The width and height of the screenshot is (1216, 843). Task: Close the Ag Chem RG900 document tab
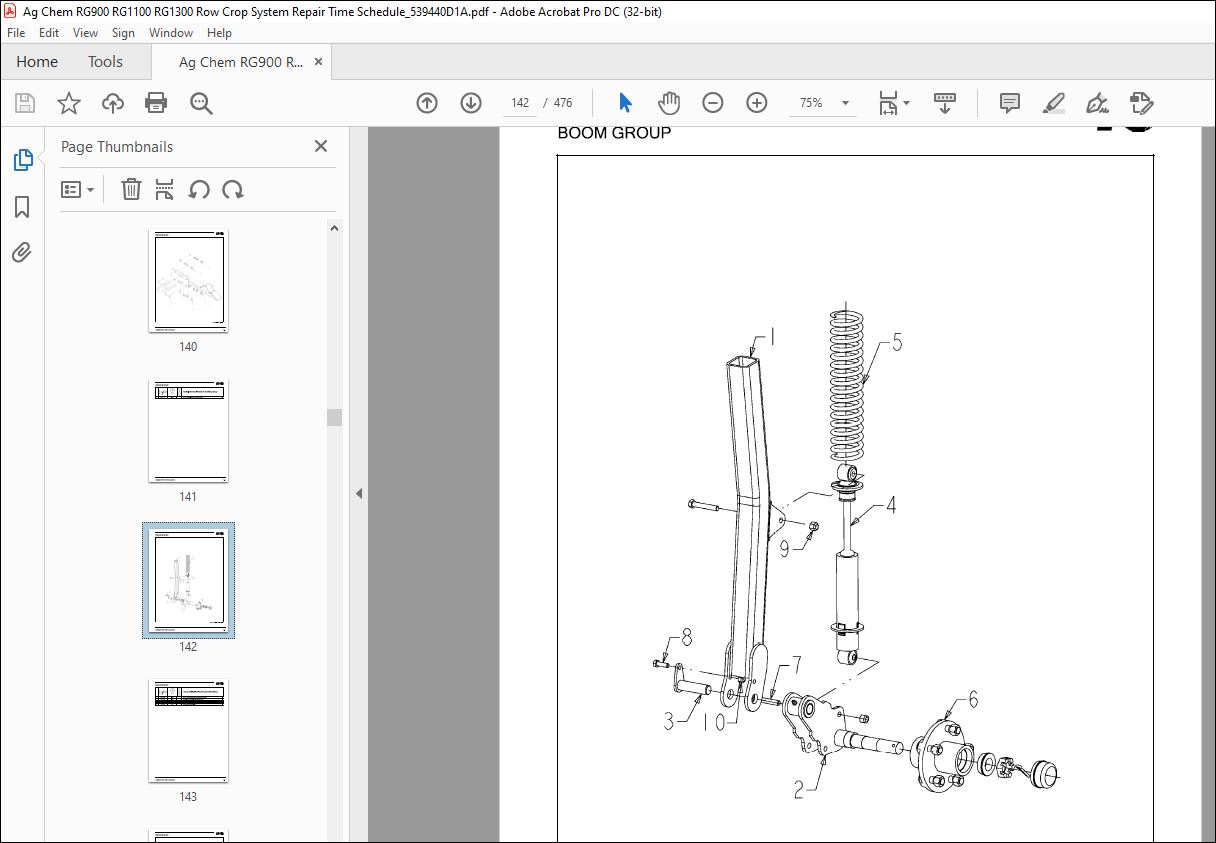click(319, 62)
